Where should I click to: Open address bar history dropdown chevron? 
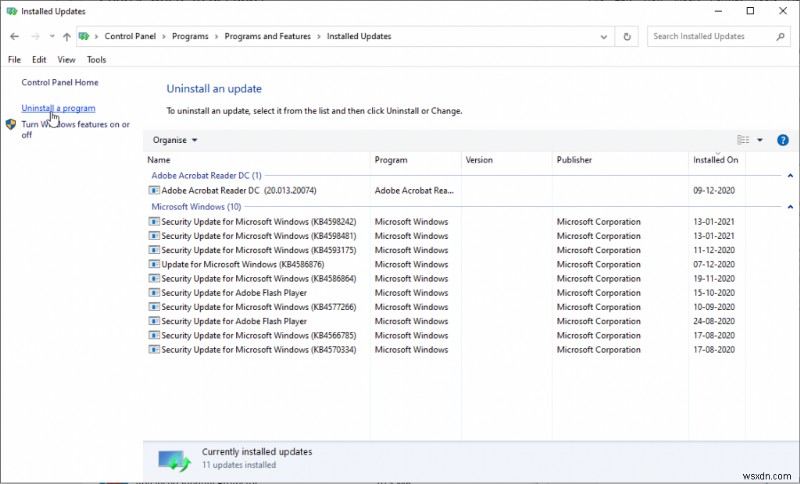coord(604,37)
